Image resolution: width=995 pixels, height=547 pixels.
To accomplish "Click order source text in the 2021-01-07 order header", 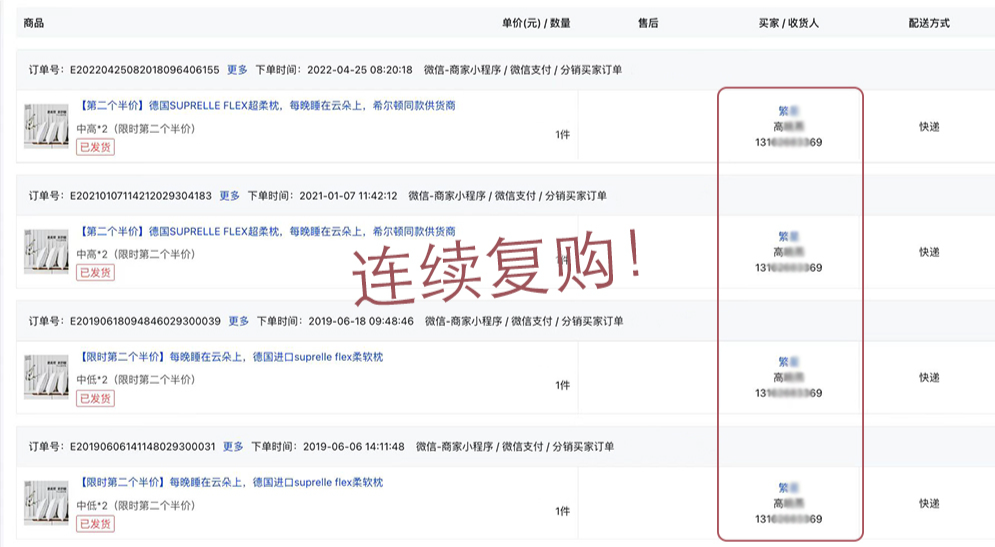I will click(508, 195).
